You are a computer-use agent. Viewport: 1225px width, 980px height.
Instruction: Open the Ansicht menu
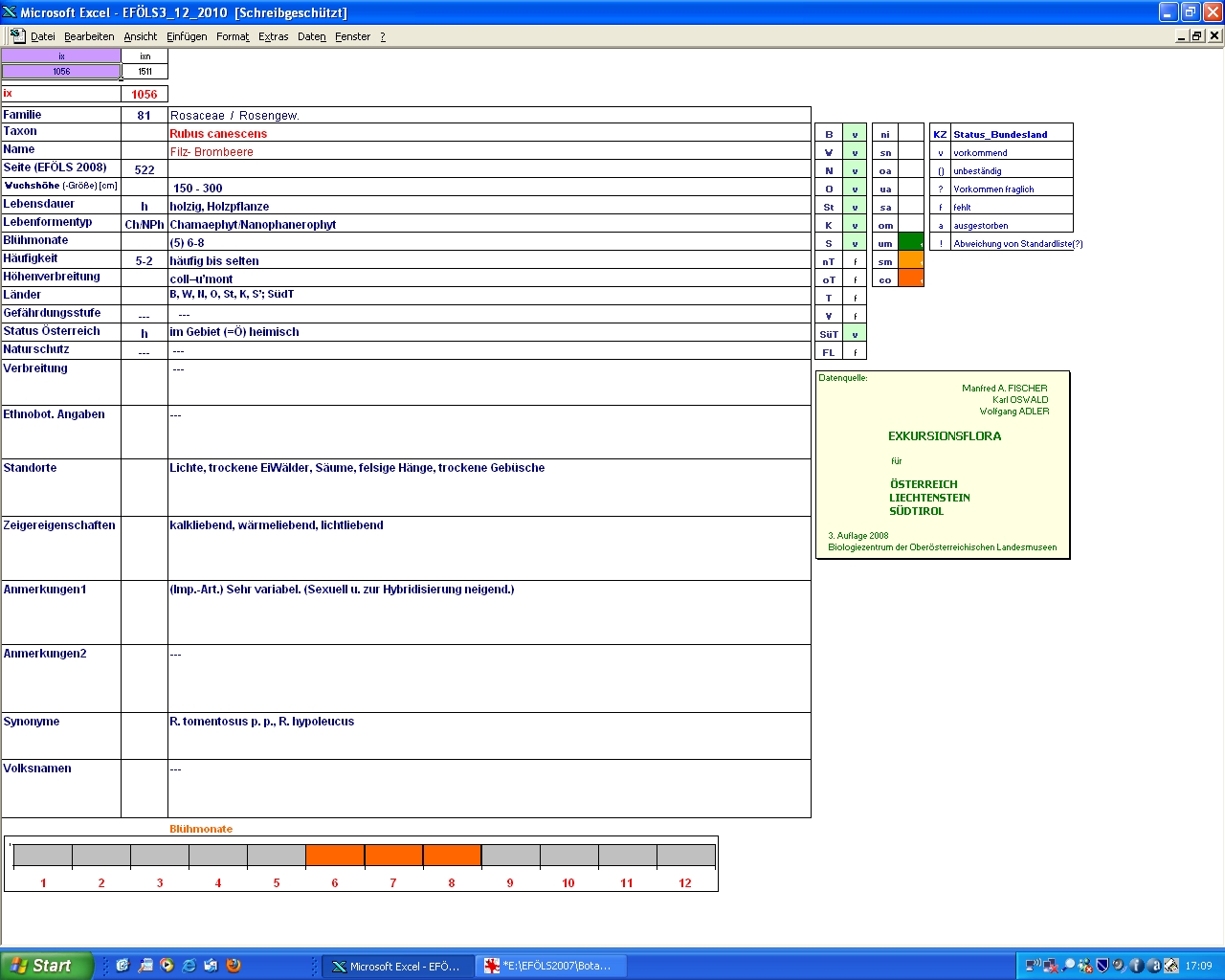point(141,36)
